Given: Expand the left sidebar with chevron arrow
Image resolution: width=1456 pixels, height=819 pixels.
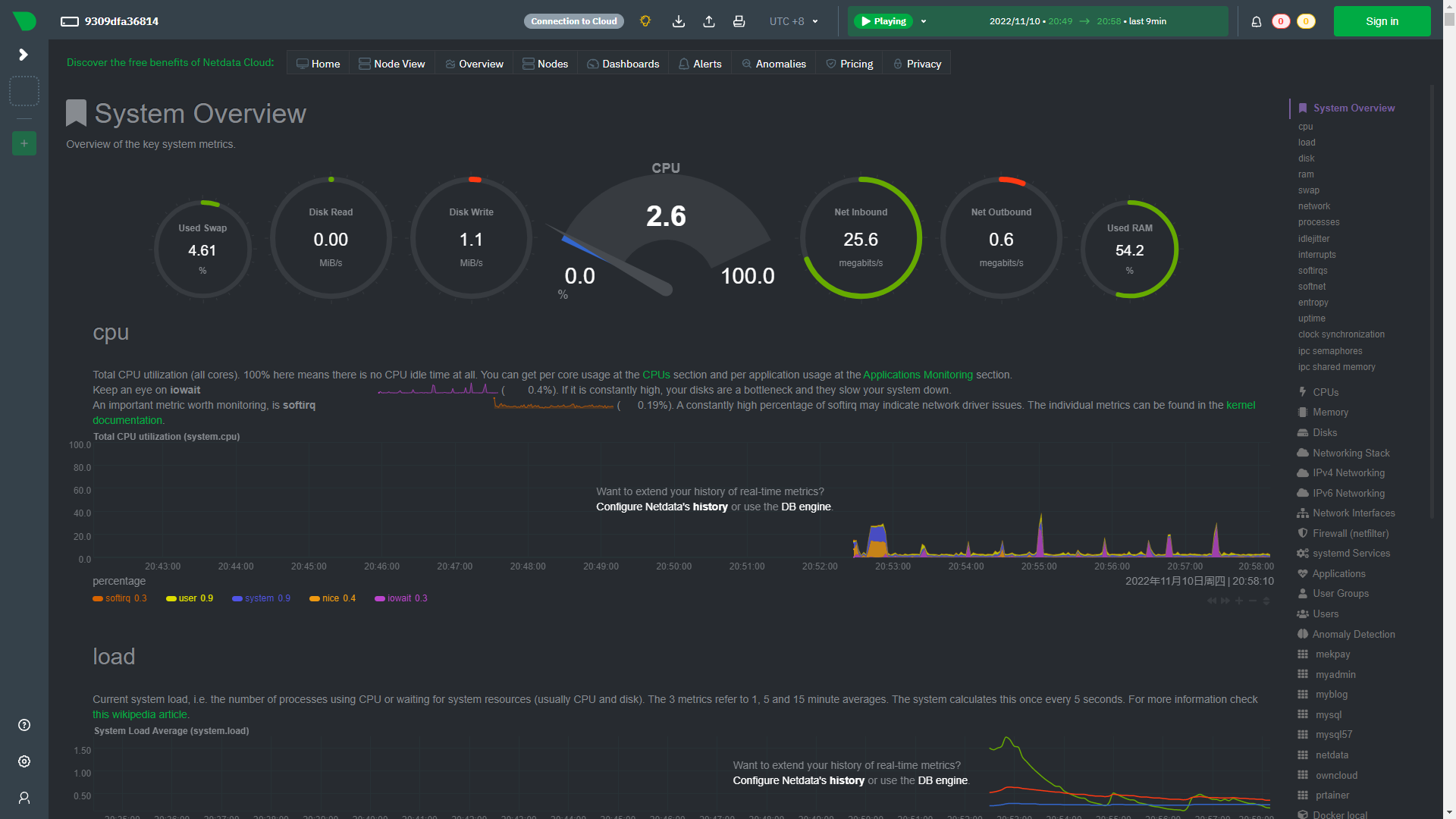Looking at the screenshot, I should coord(24,55).
